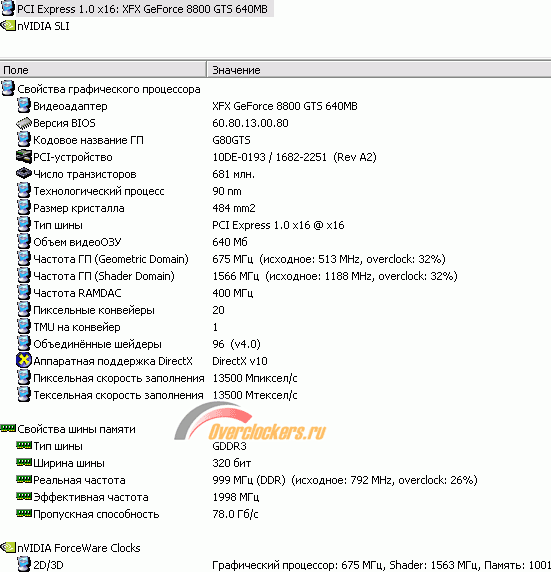Screen dimensions: 551x572
Task: Click the Тексельная скорость заполнения icon
Action: (x=24, y=395)
